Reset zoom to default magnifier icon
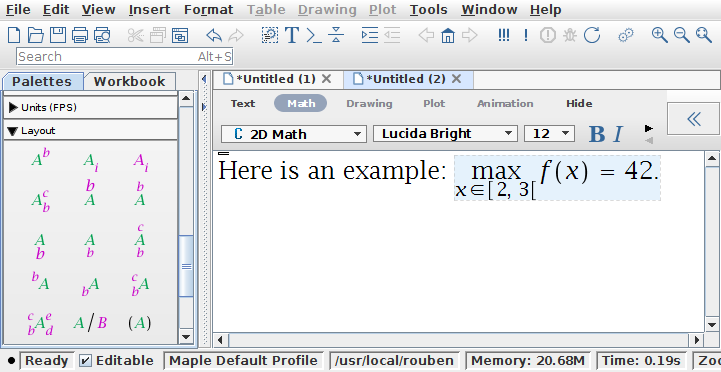 (704, 35)
